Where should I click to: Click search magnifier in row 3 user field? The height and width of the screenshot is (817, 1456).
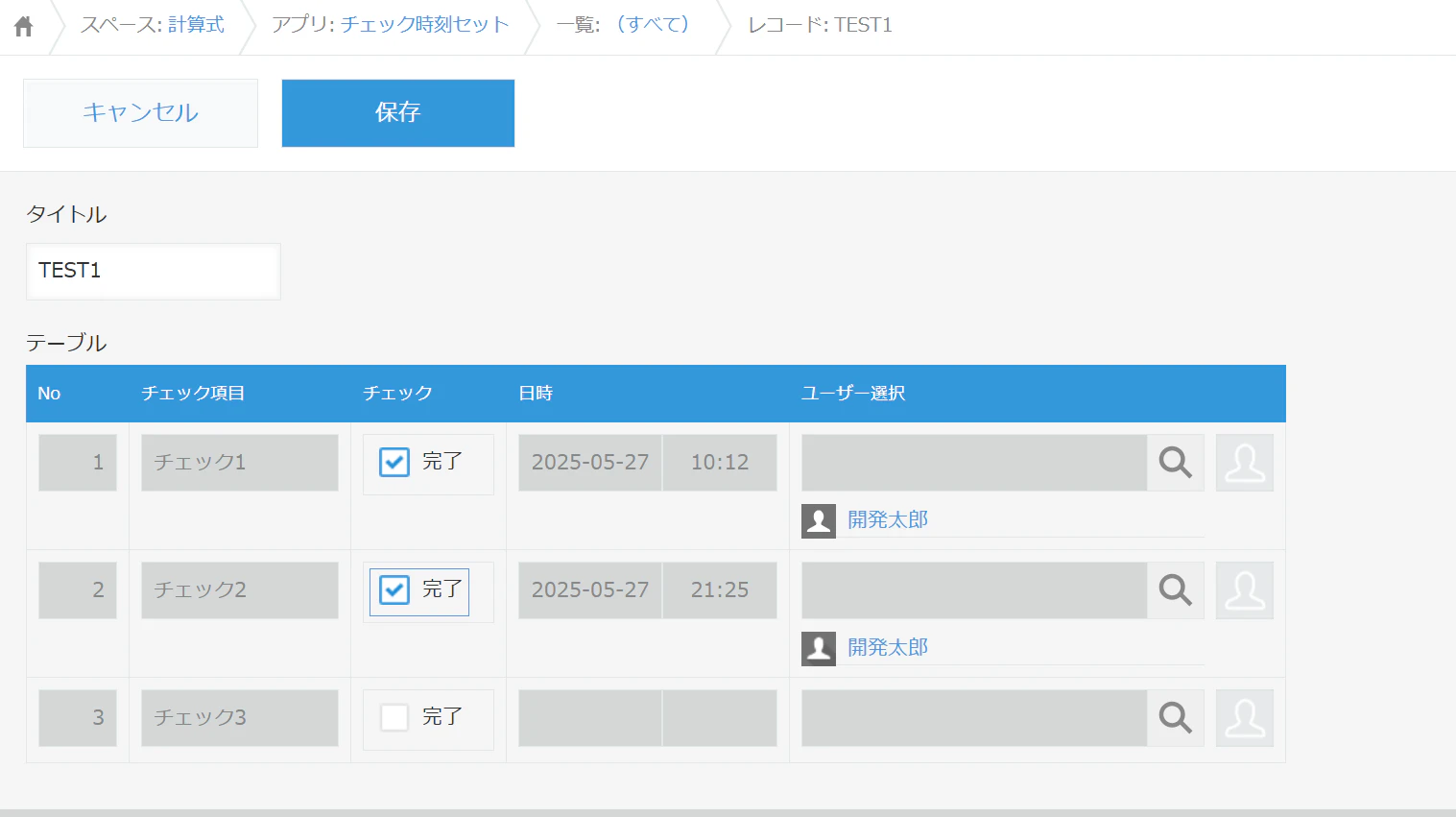tap(1175, 718)
